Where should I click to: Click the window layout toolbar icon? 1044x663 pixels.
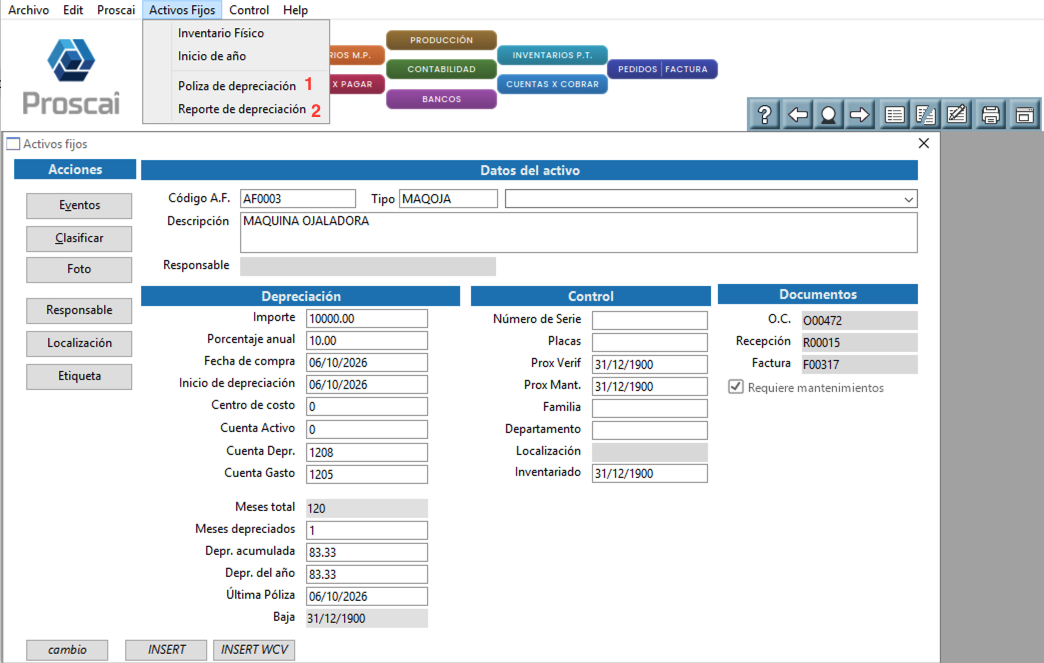[1025, 114]
